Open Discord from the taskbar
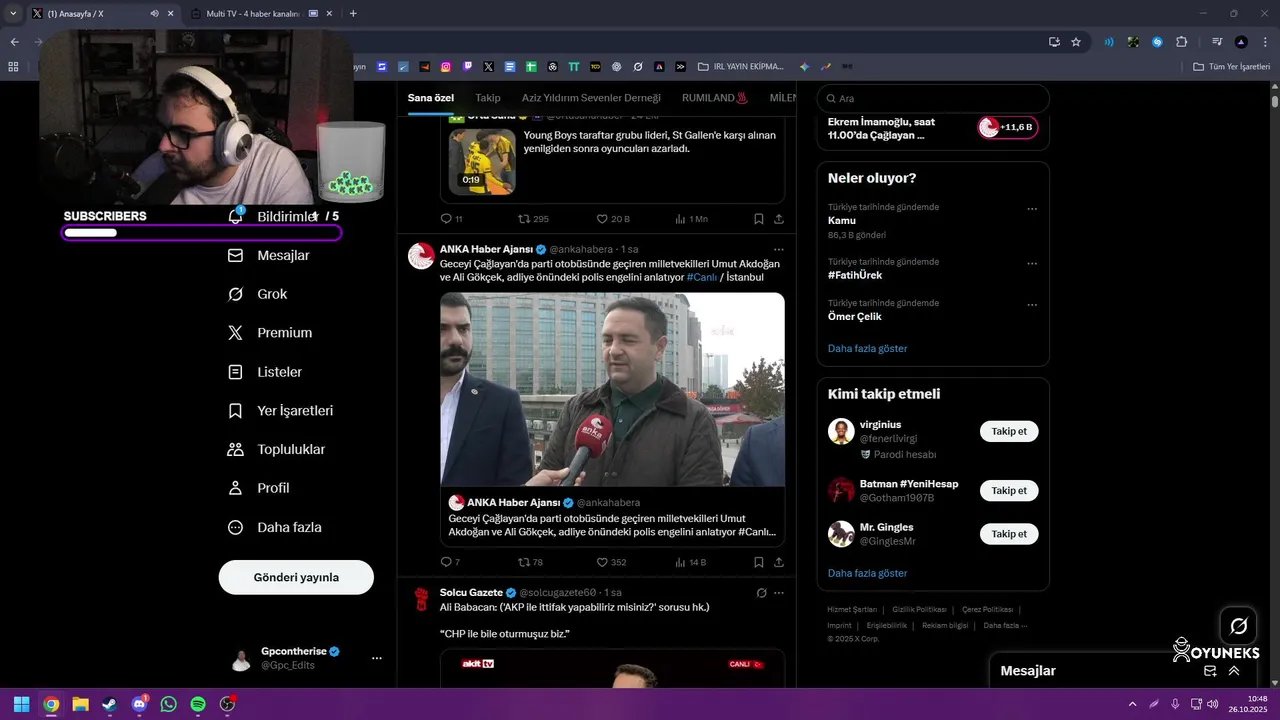Viewport: 1280px width, 720px height. coord(139,704)
